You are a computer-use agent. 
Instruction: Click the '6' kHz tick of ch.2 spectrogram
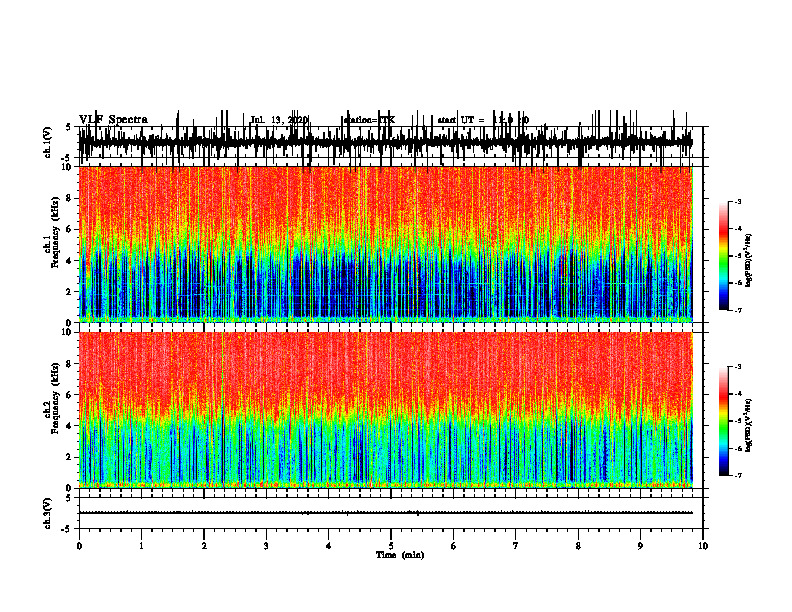click(x=70, y=395)
